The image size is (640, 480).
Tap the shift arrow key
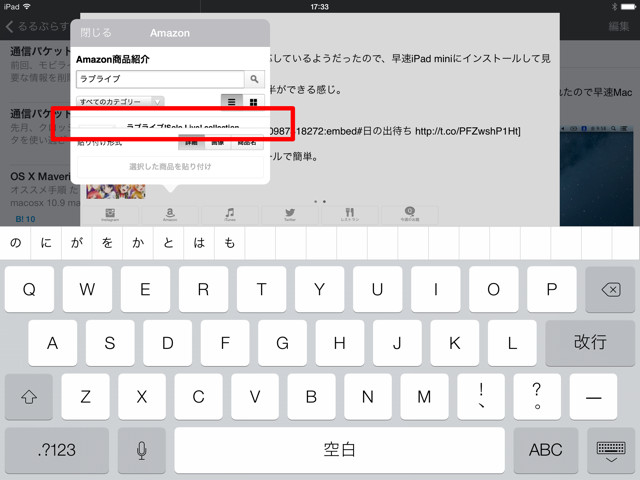pyautogui.click(x=29, y=397)
